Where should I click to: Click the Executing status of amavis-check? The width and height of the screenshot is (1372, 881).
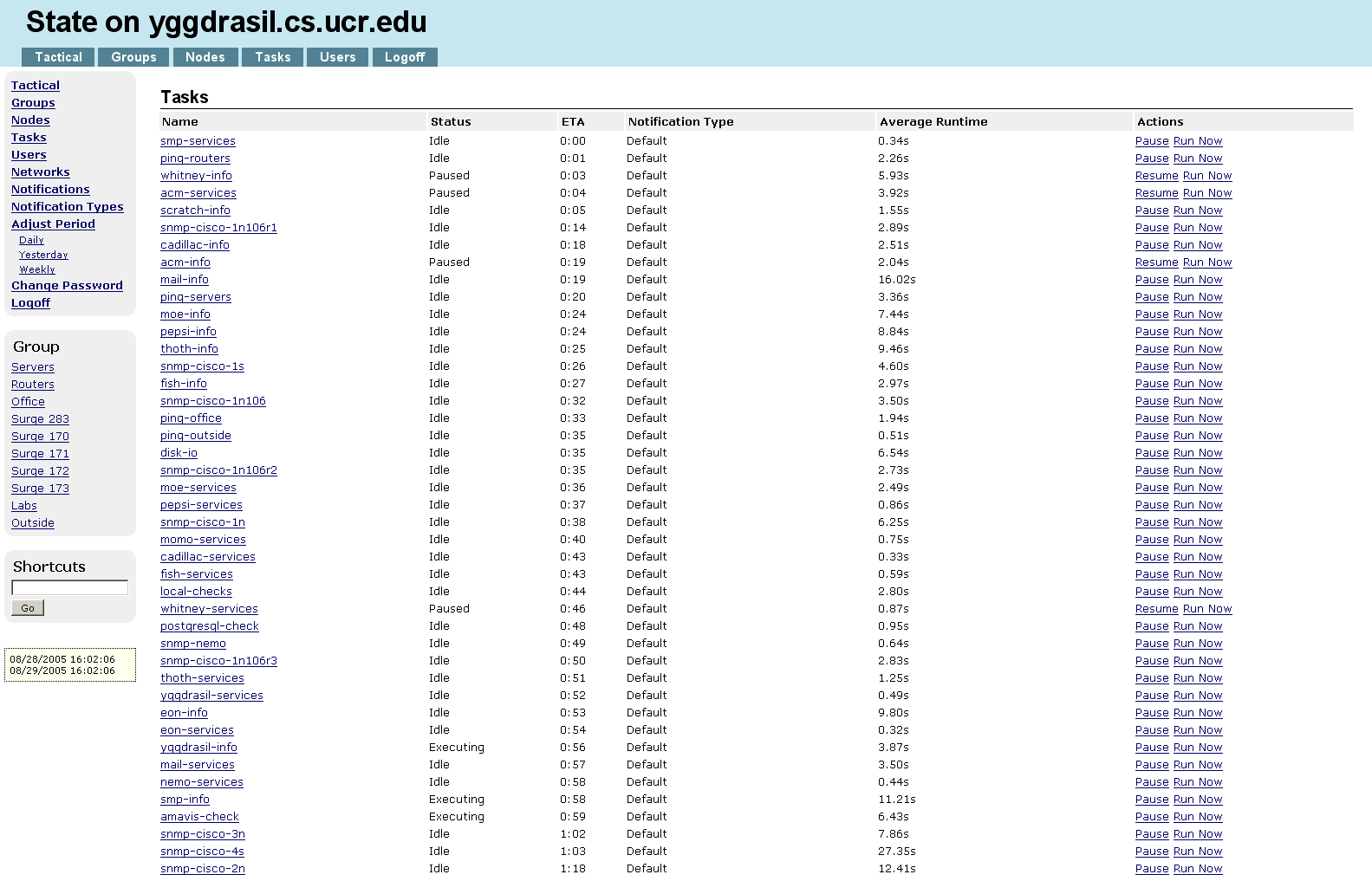(x=457, y=817)
